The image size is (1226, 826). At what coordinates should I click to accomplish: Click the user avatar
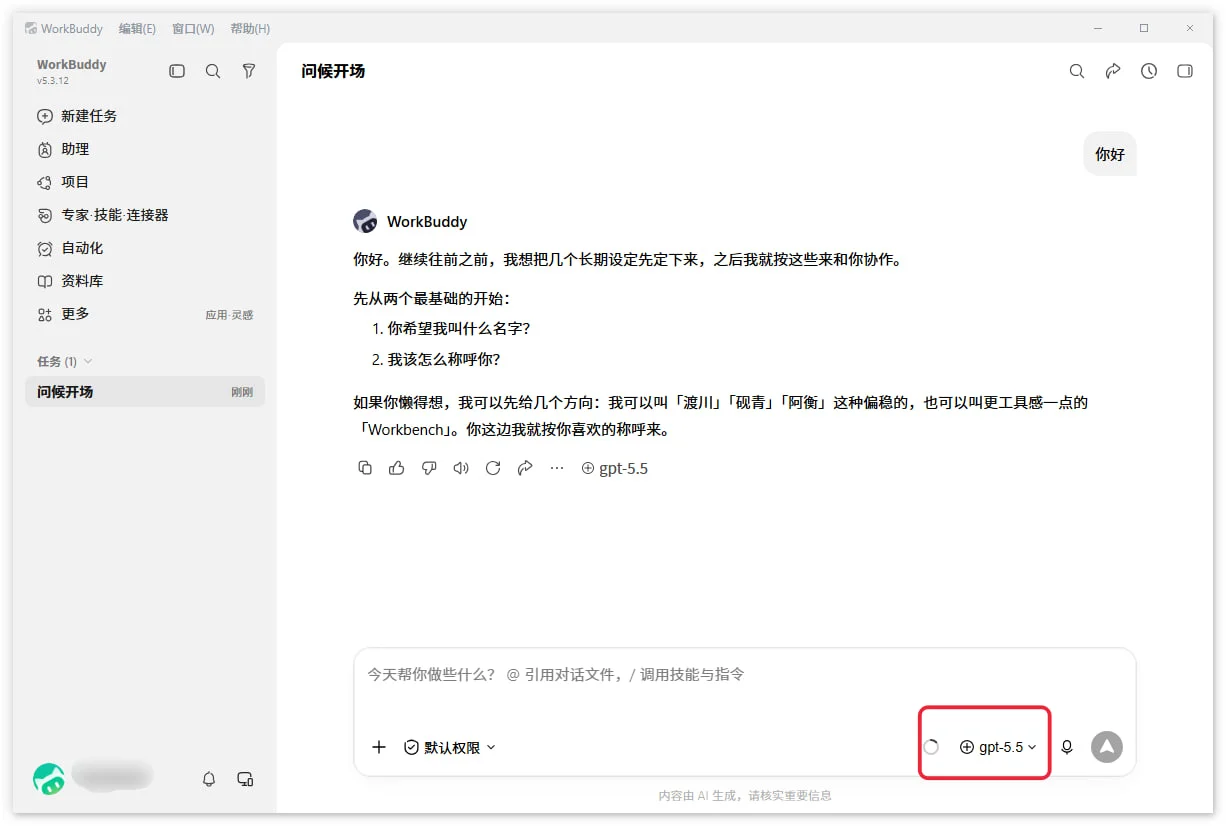pyautogui.click(x=48, y=778)
